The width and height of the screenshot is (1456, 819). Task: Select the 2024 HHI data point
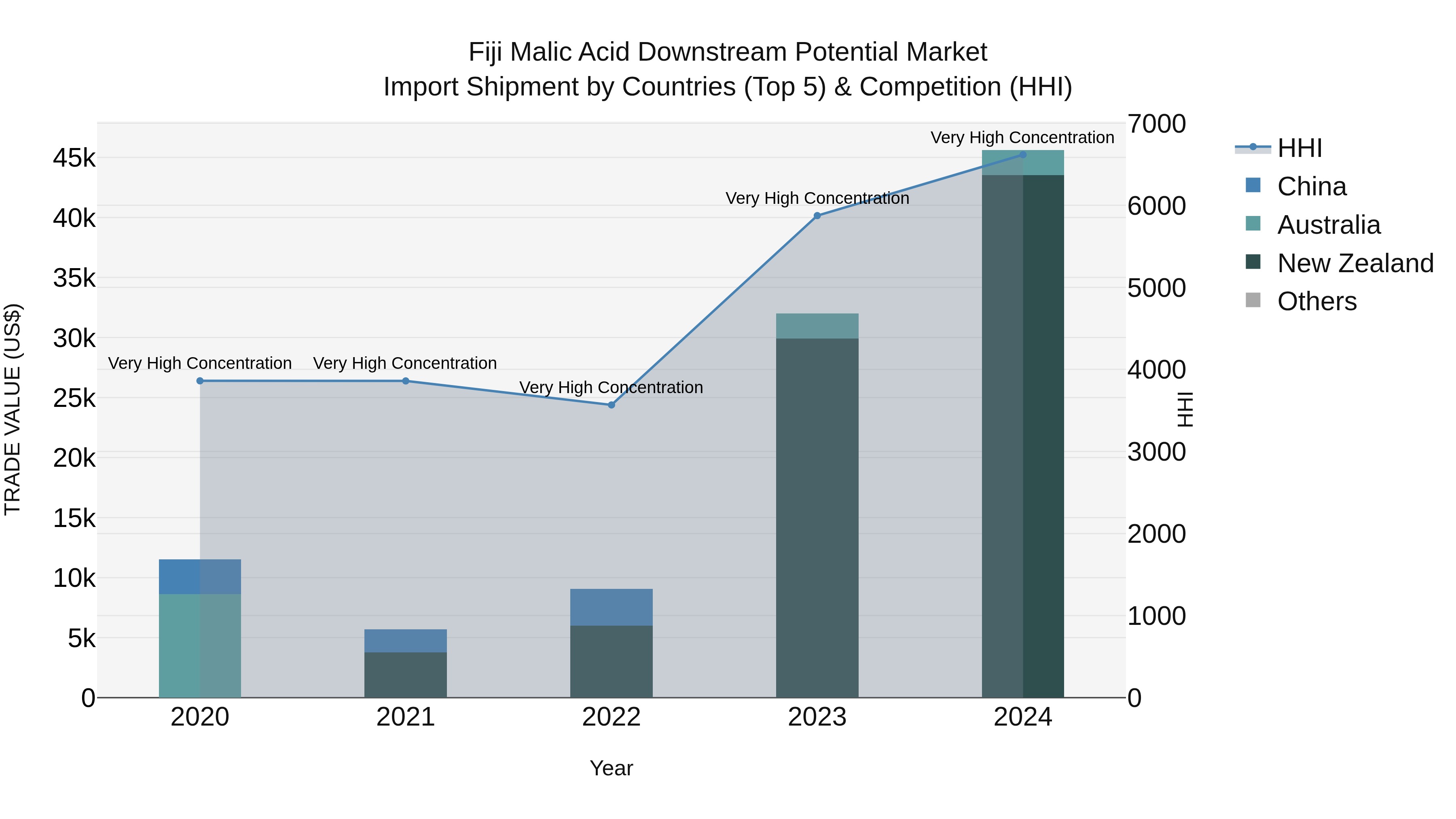point(1022,155)
